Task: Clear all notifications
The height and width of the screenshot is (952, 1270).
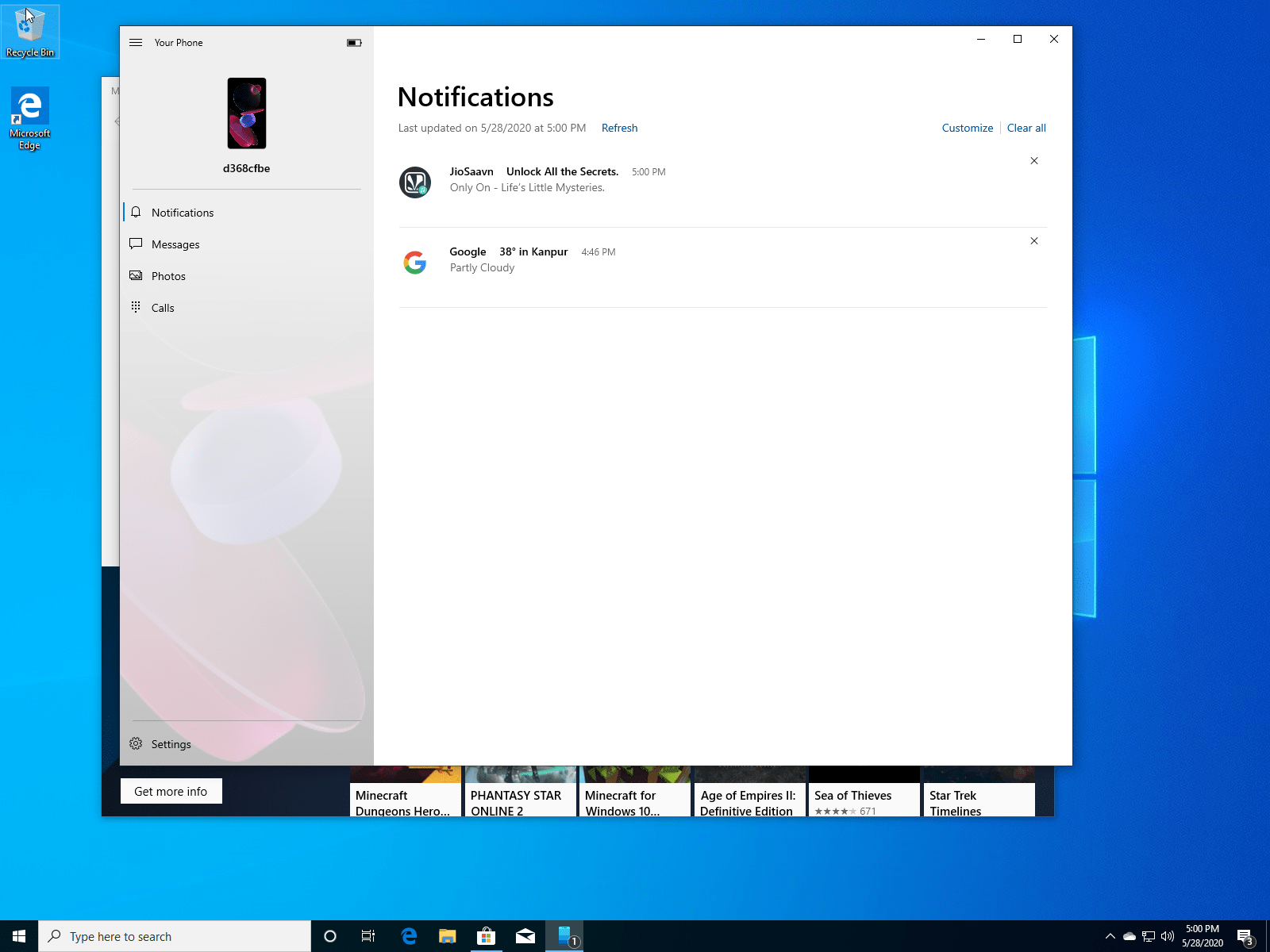Action: point(1026,128)
